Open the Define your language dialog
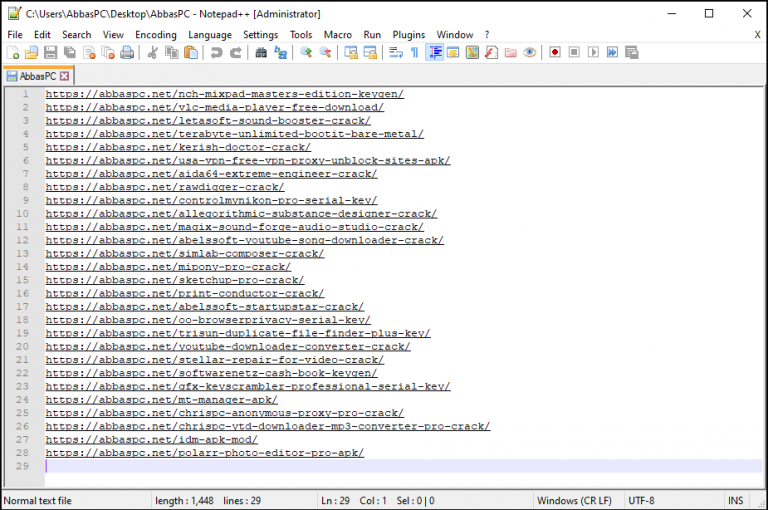Image resolution: width=768 pixels, height=510 pixels. [453, 52]
